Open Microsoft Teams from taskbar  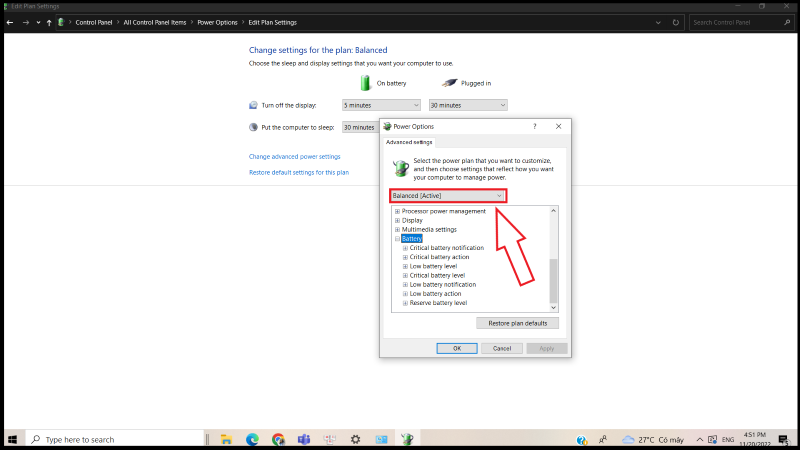pyautogui.click(x=304, y=439)
